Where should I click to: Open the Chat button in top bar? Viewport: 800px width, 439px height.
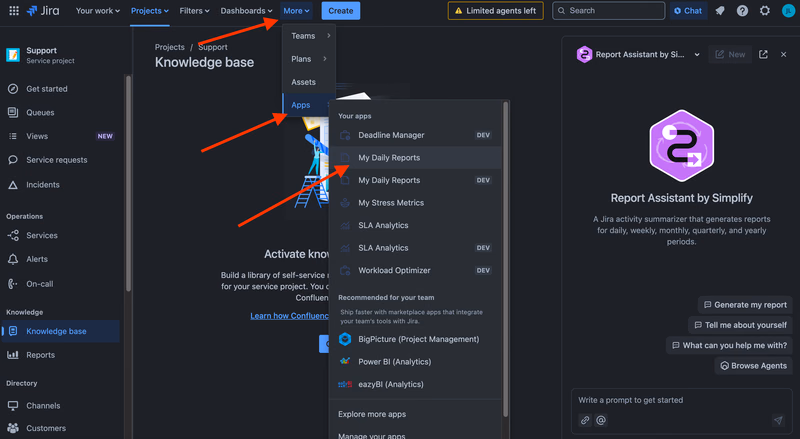[688, 11]
